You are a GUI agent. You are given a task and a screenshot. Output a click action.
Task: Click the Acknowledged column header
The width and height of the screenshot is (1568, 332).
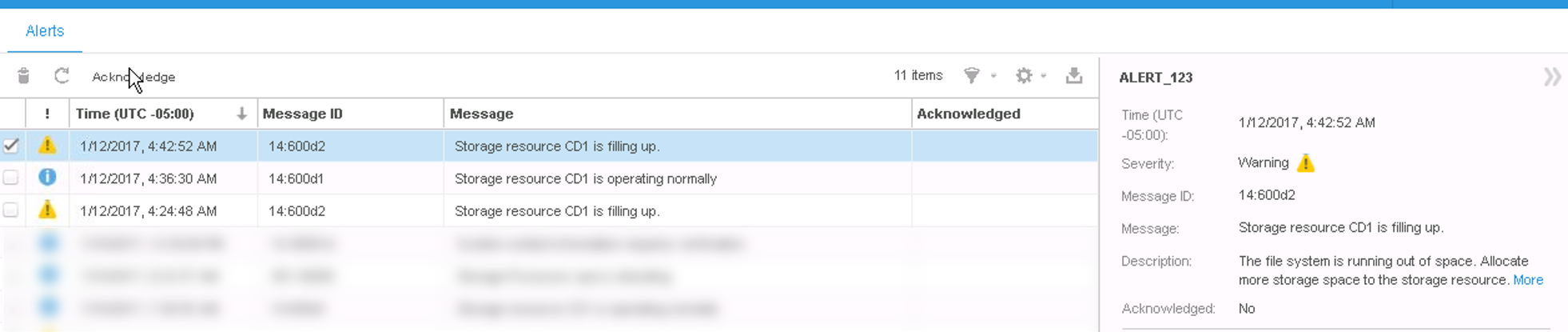pos(968,114)
